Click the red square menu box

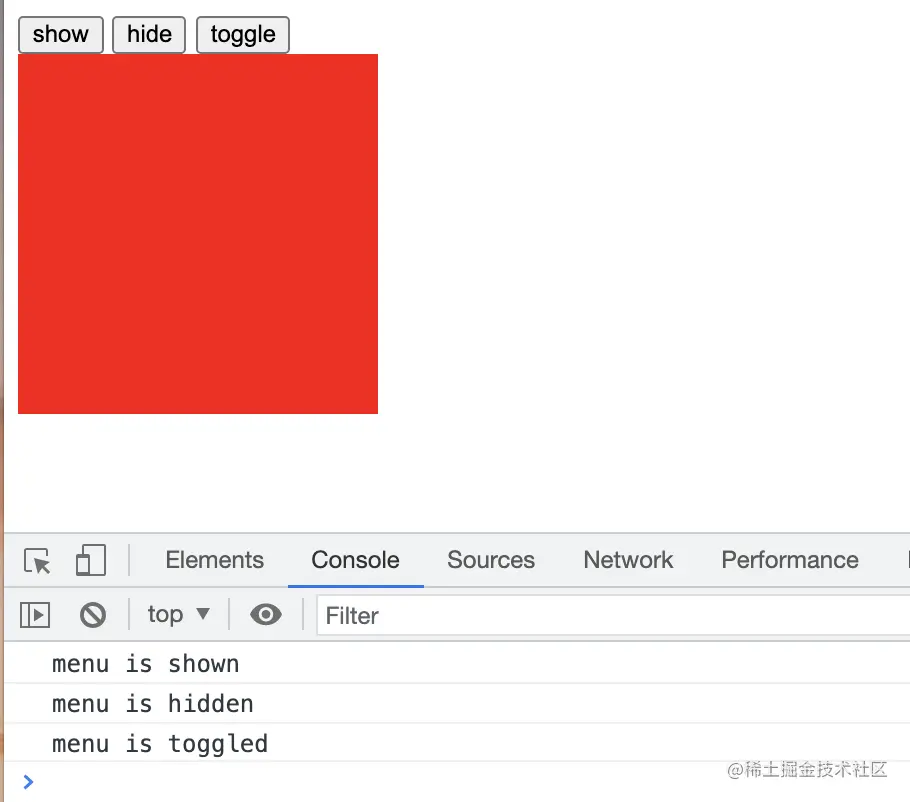(198, 234)
